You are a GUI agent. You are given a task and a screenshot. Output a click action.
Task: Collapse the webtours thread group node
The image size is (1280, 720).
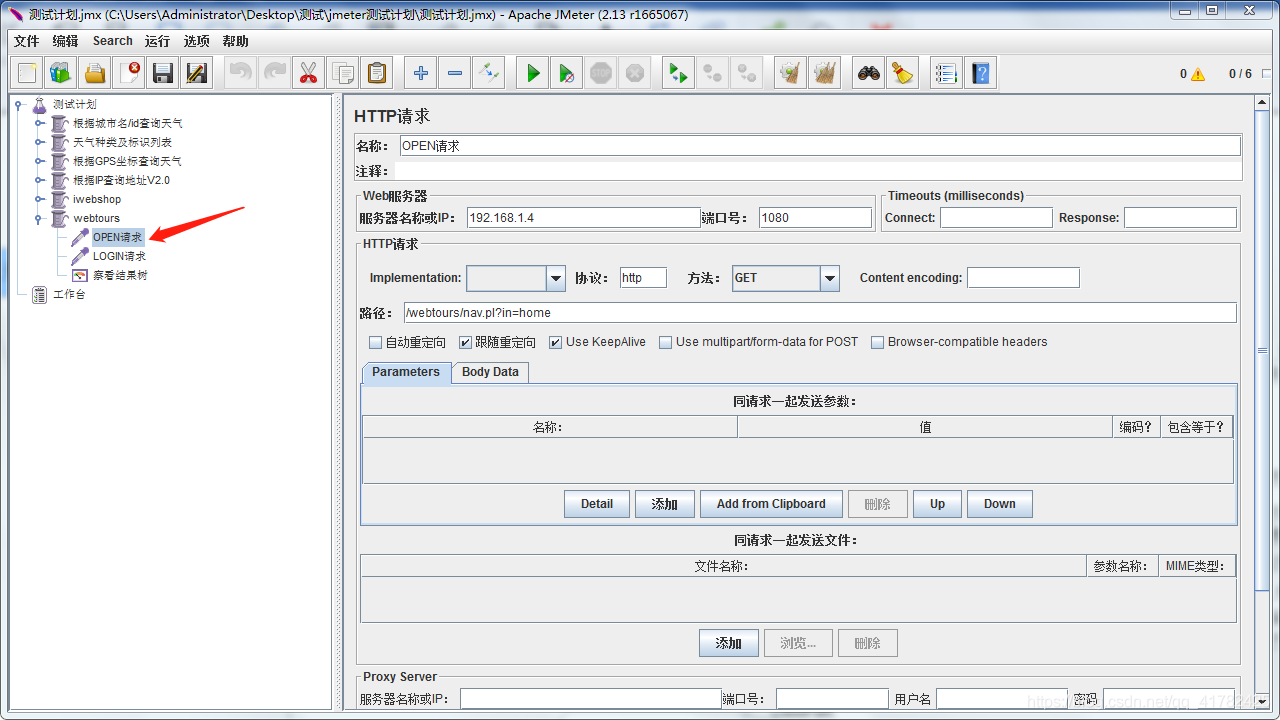[39, 218]
